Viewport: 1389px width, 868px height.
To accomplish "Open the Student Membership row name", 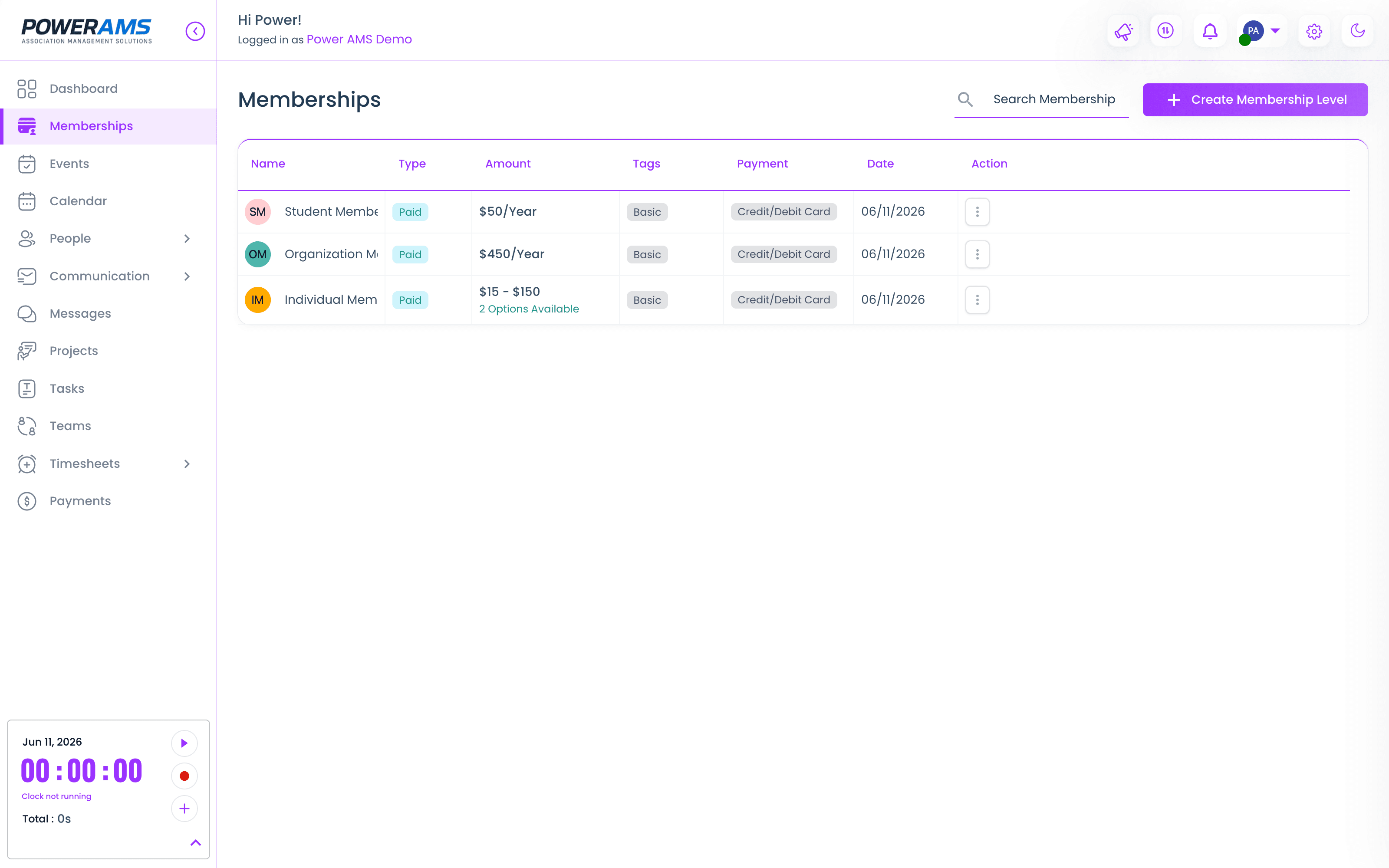I will (331, 212).
